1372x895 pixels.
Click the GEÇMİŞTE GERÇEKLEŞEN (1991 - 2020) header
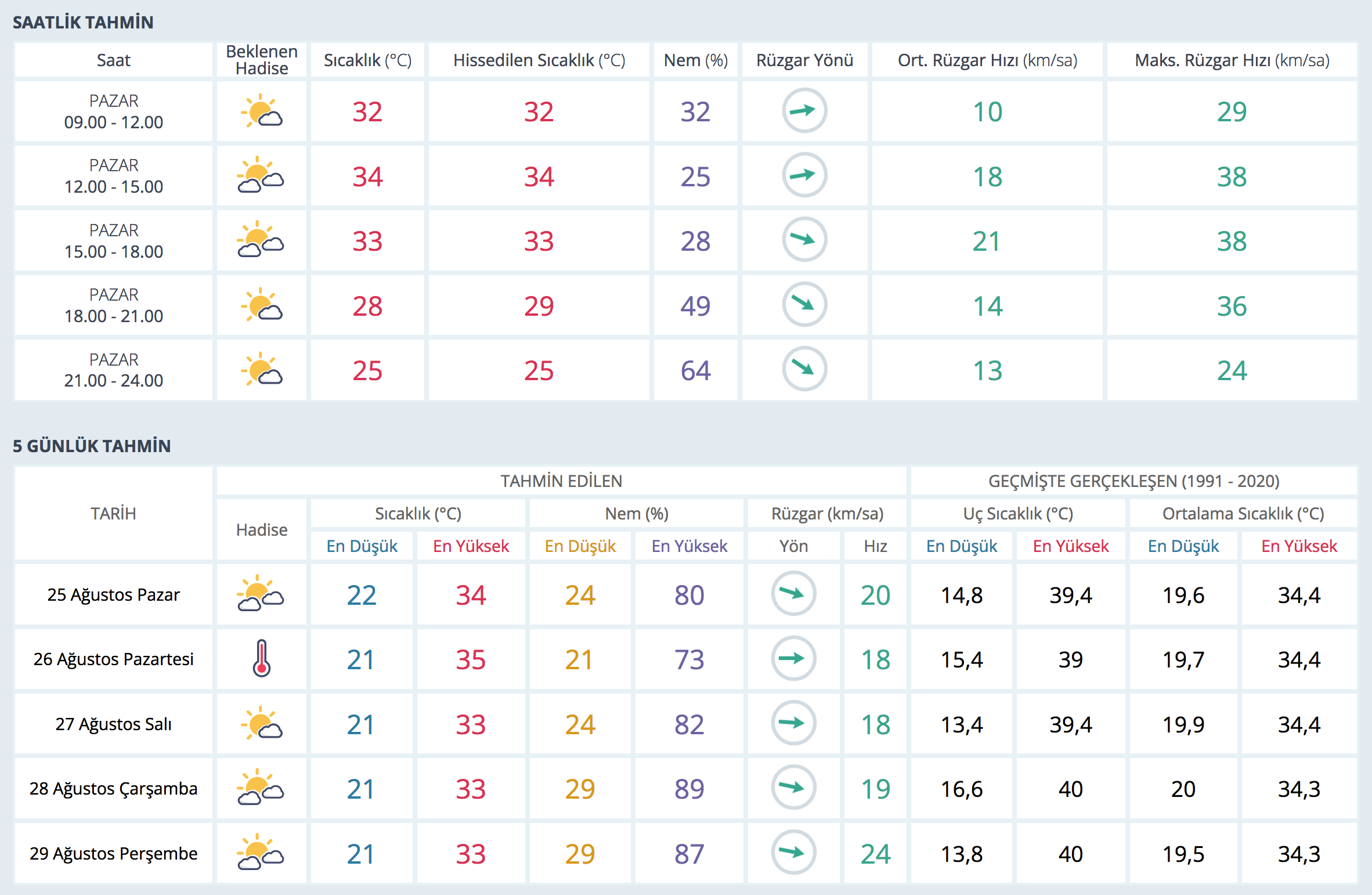[1133, 481]
